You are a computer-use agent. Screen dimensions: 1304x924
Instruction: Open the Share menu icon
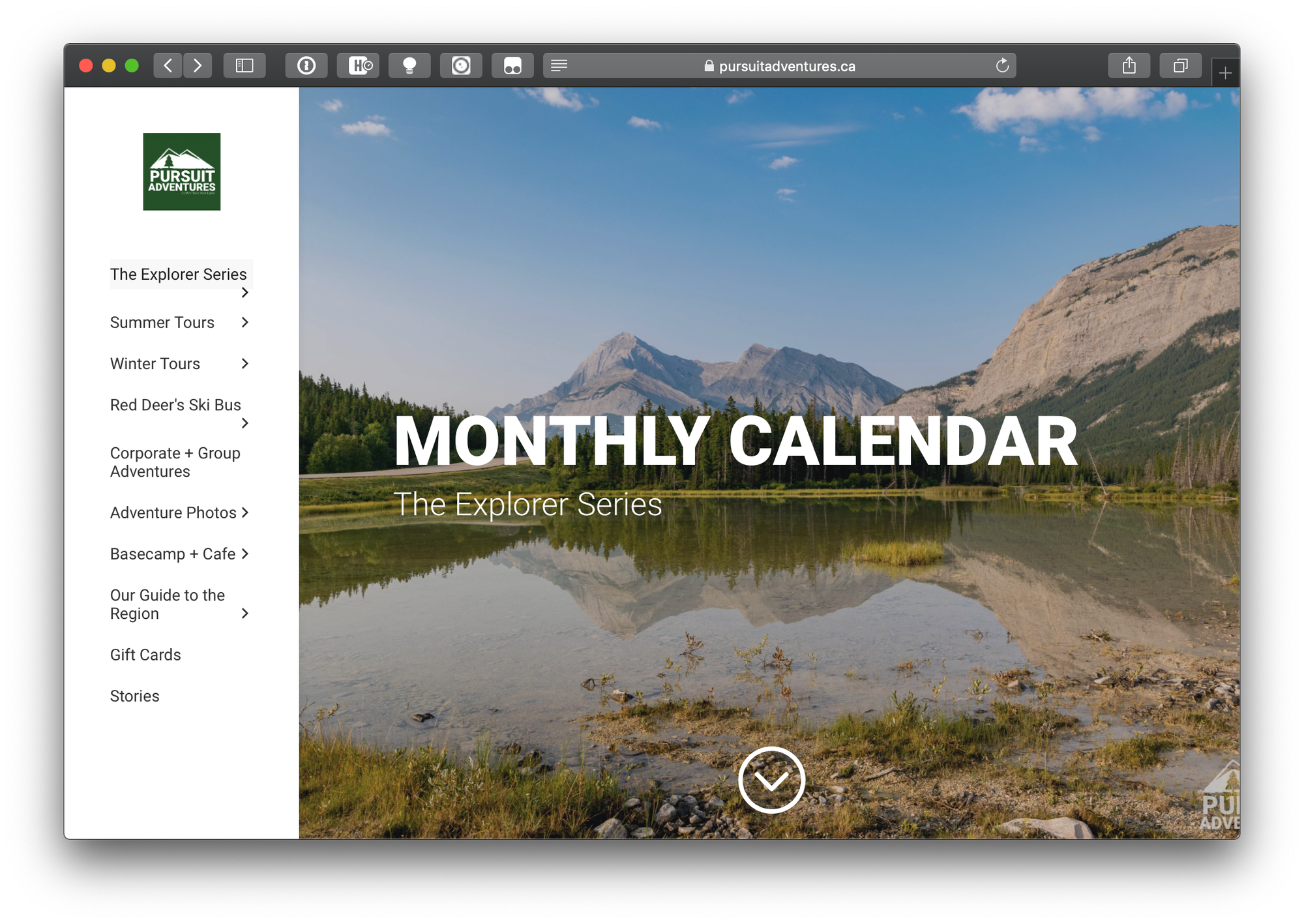click(x=1129, y=65)
